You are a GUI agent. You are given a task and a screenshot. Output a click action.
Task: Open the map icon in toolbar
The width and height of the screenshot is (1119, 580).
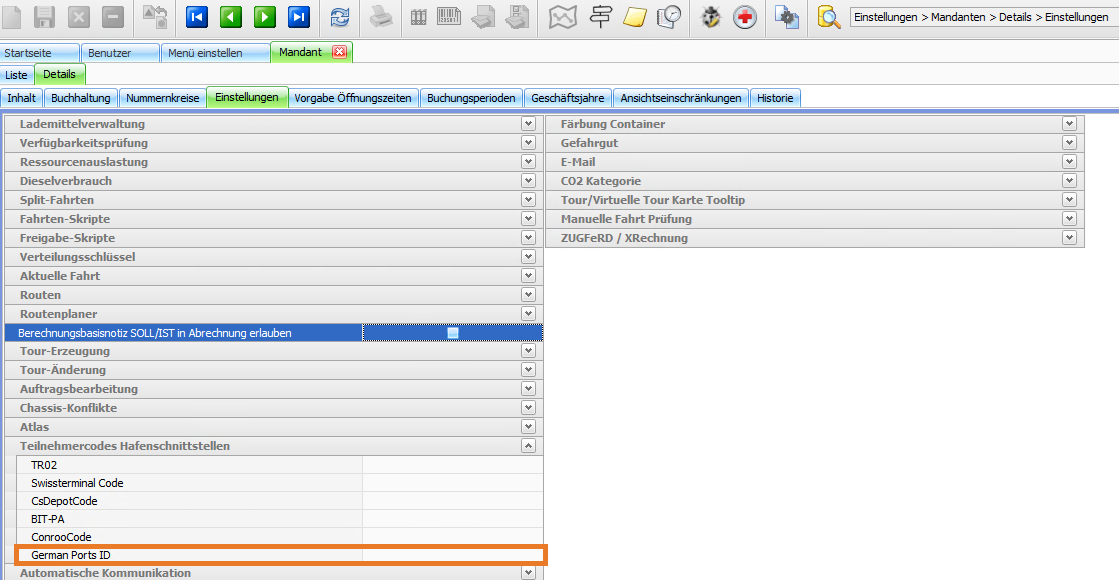[564, 17]
